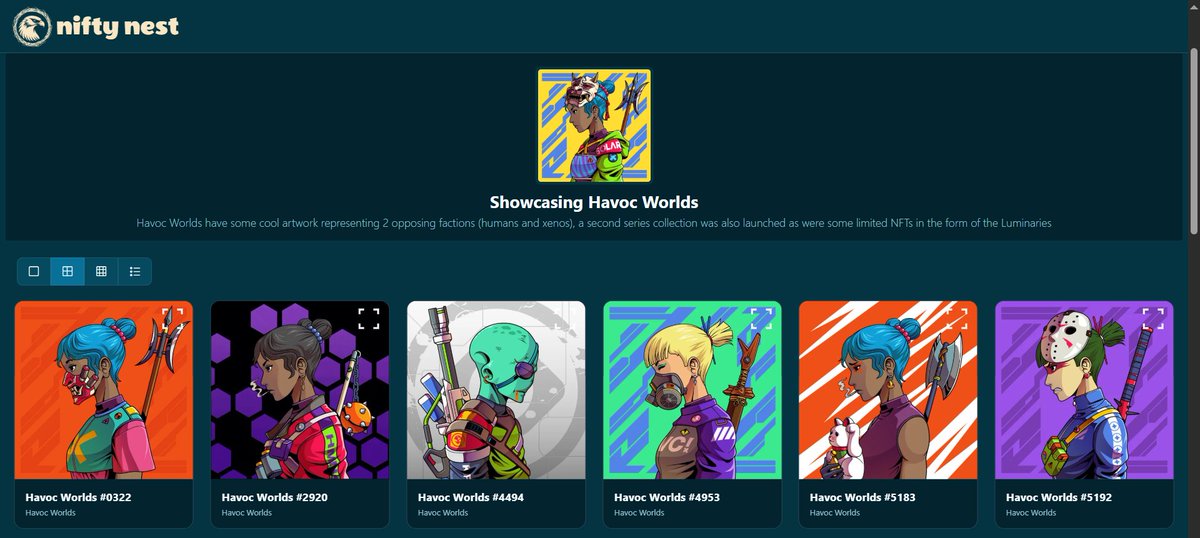The width and height of the screenshot is (1200, 538).
Task: Click the nifty nest brand name
Action: [x=118, y=27]
